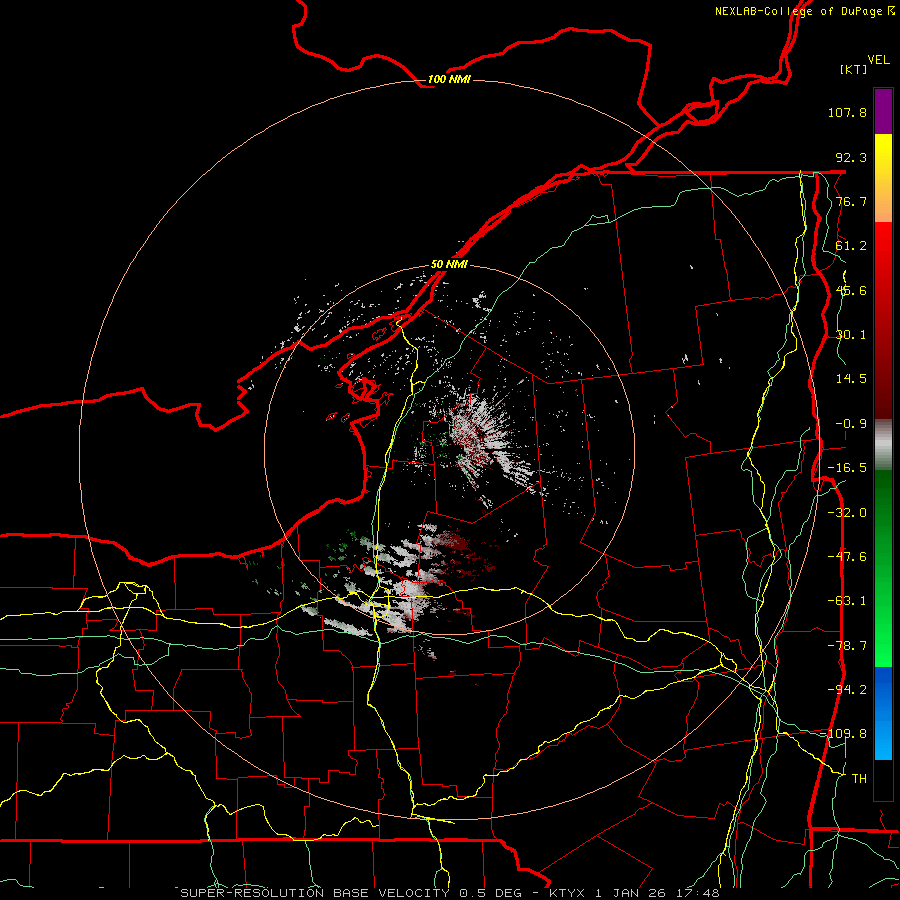Pick the green segment of the velocity color bar
The width and height of the screenshot is (900, 900).
click(883, 568)
